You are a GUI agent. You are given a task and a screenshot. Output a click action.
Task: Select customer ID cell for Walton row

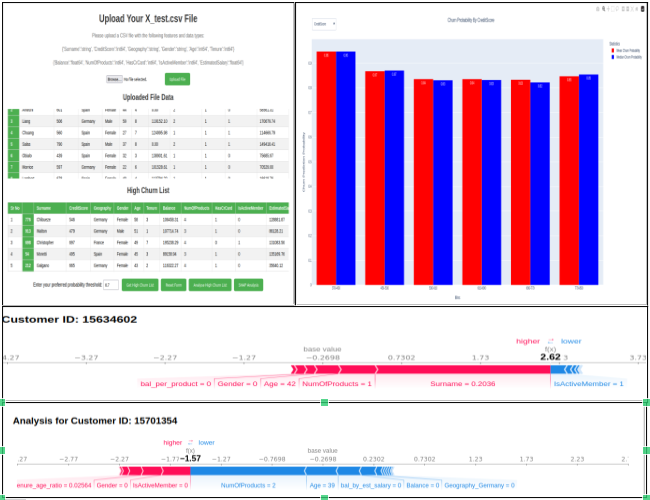(28, 229)
